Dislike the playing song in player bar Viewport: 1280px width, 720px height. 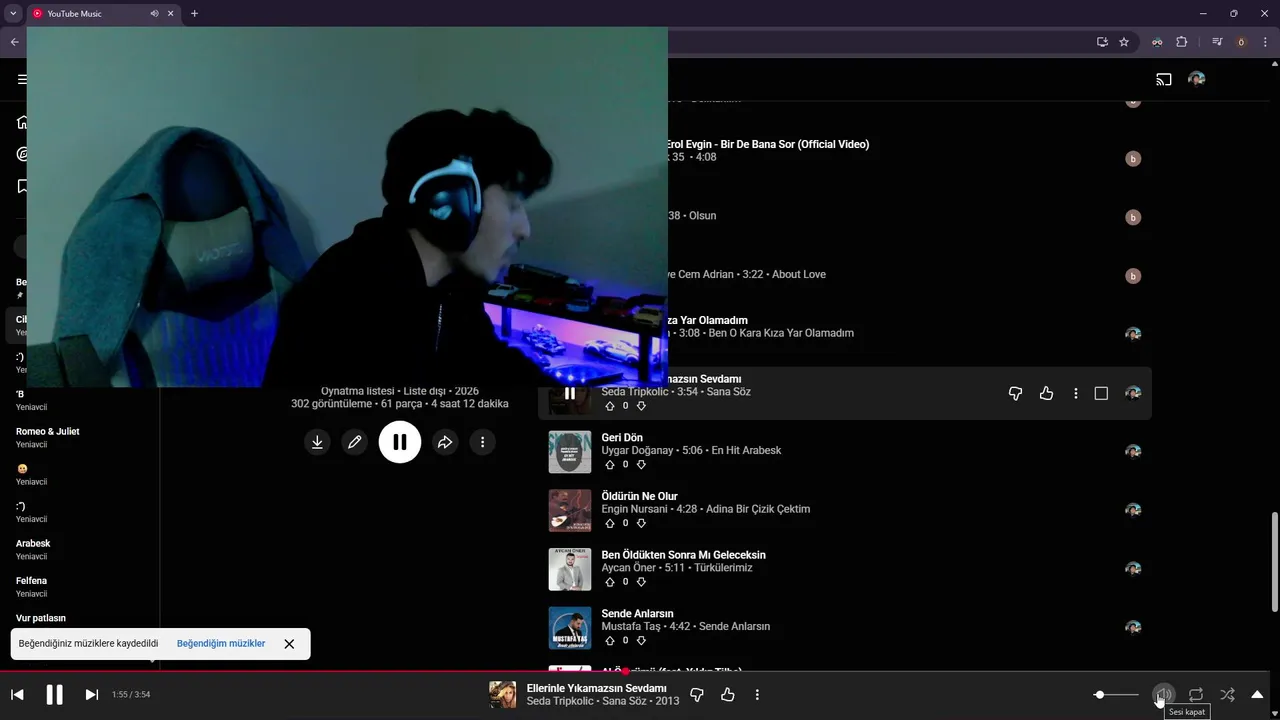[697, 695]
